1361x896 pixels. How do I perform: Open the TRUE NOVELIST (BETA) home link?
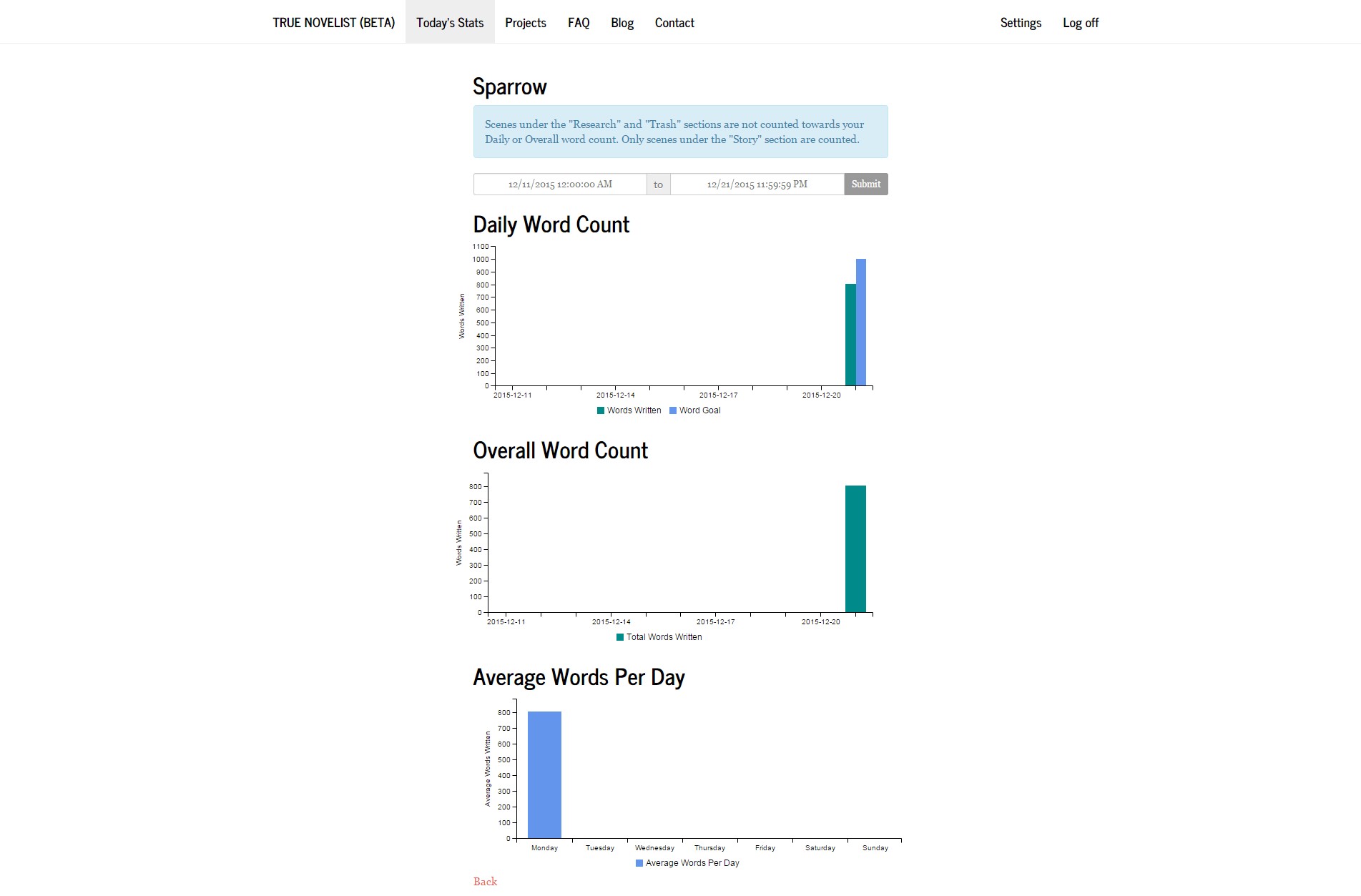[x=333, y=23]
